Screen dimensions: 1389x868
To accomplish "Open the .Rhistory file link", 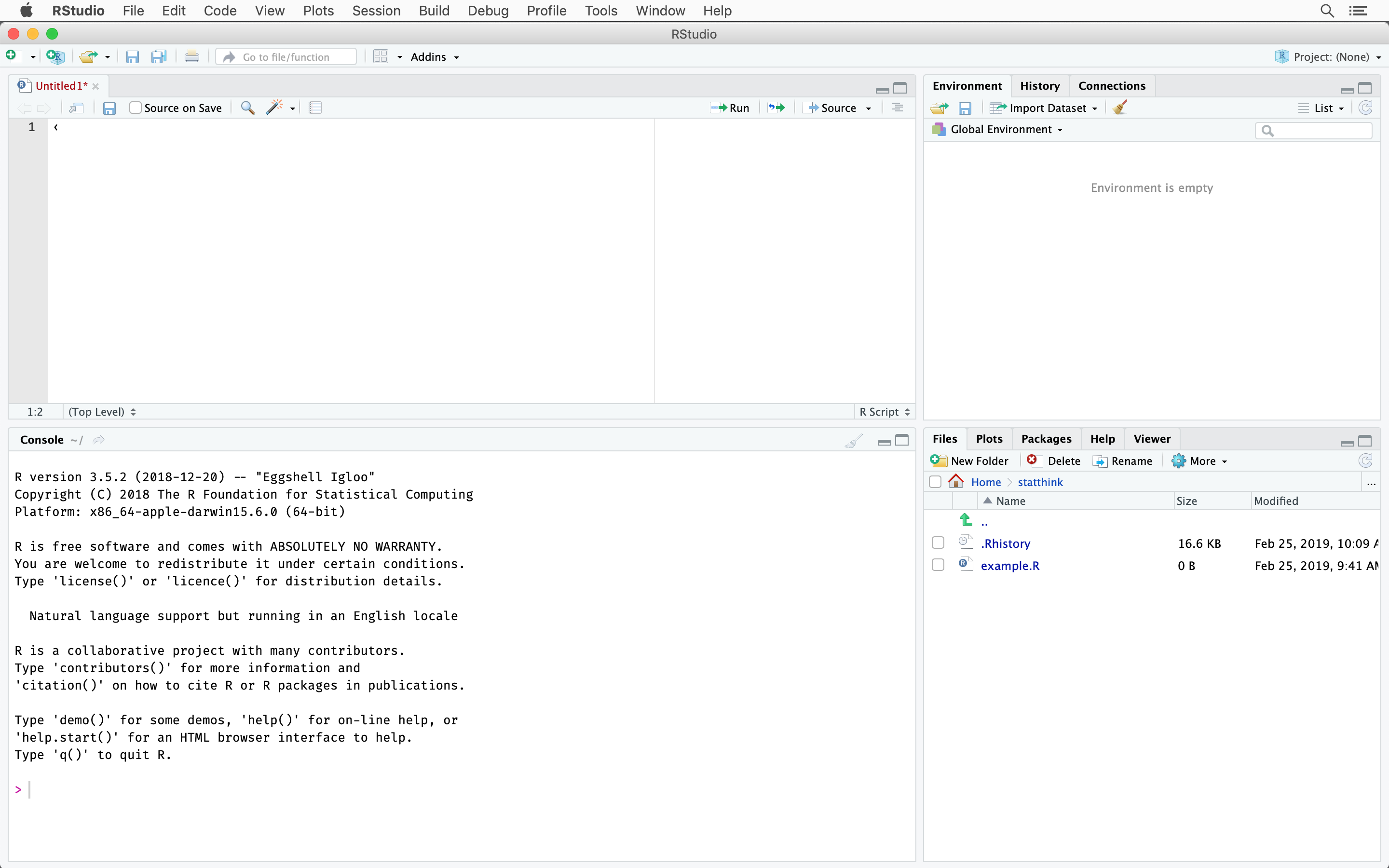I will click(1005, 543).
